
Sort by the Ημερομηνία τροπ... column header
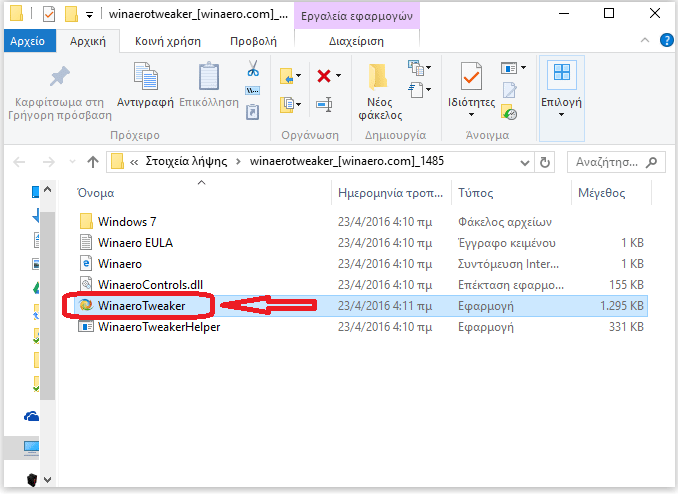pyautogui.click(x=390, y=192)
